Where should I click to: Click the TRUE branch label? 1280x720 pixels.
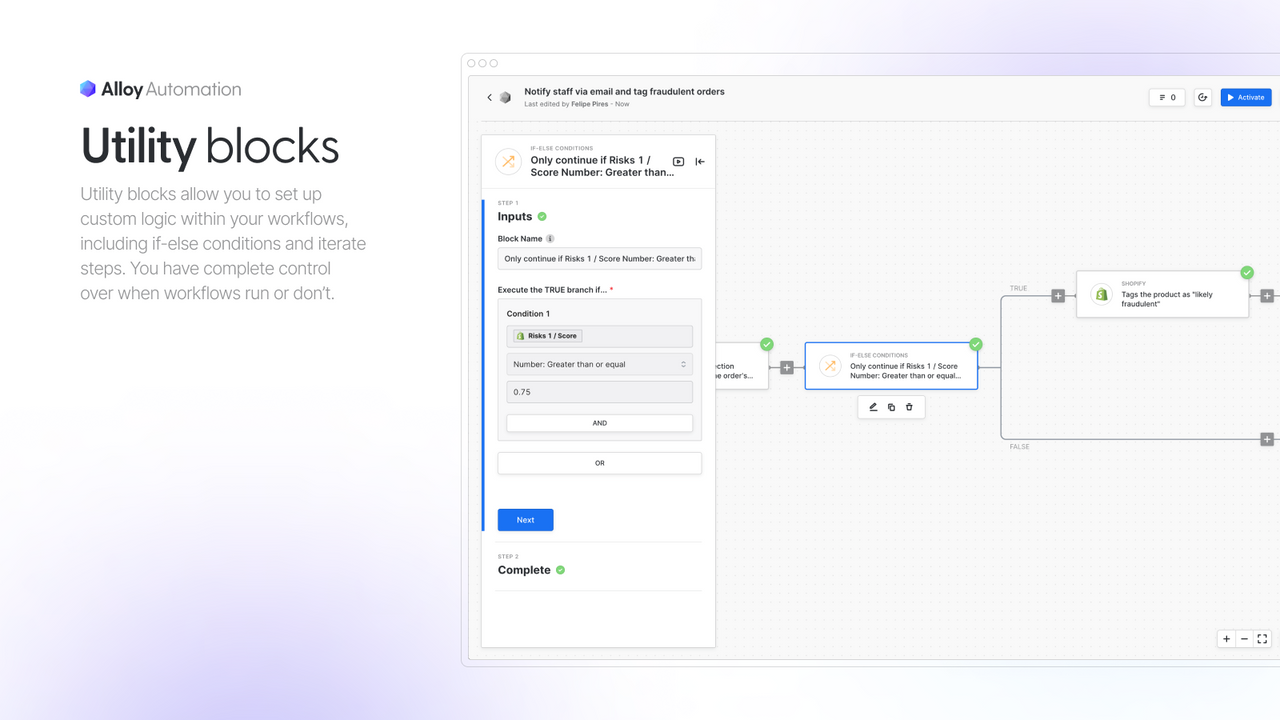1018,288
